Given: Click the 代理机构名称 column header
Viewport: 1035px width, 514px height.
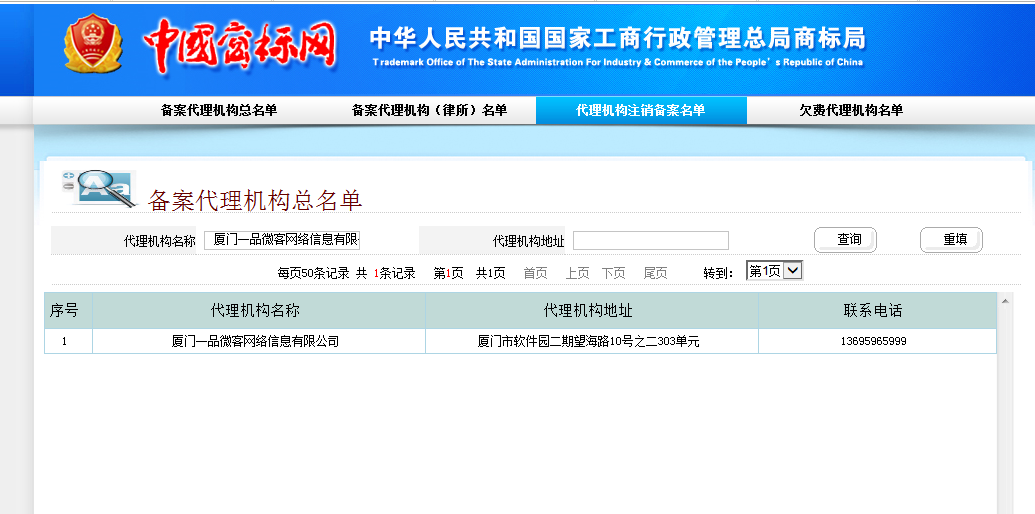Looking at the screenshot, I should click(x=259, y=311).
